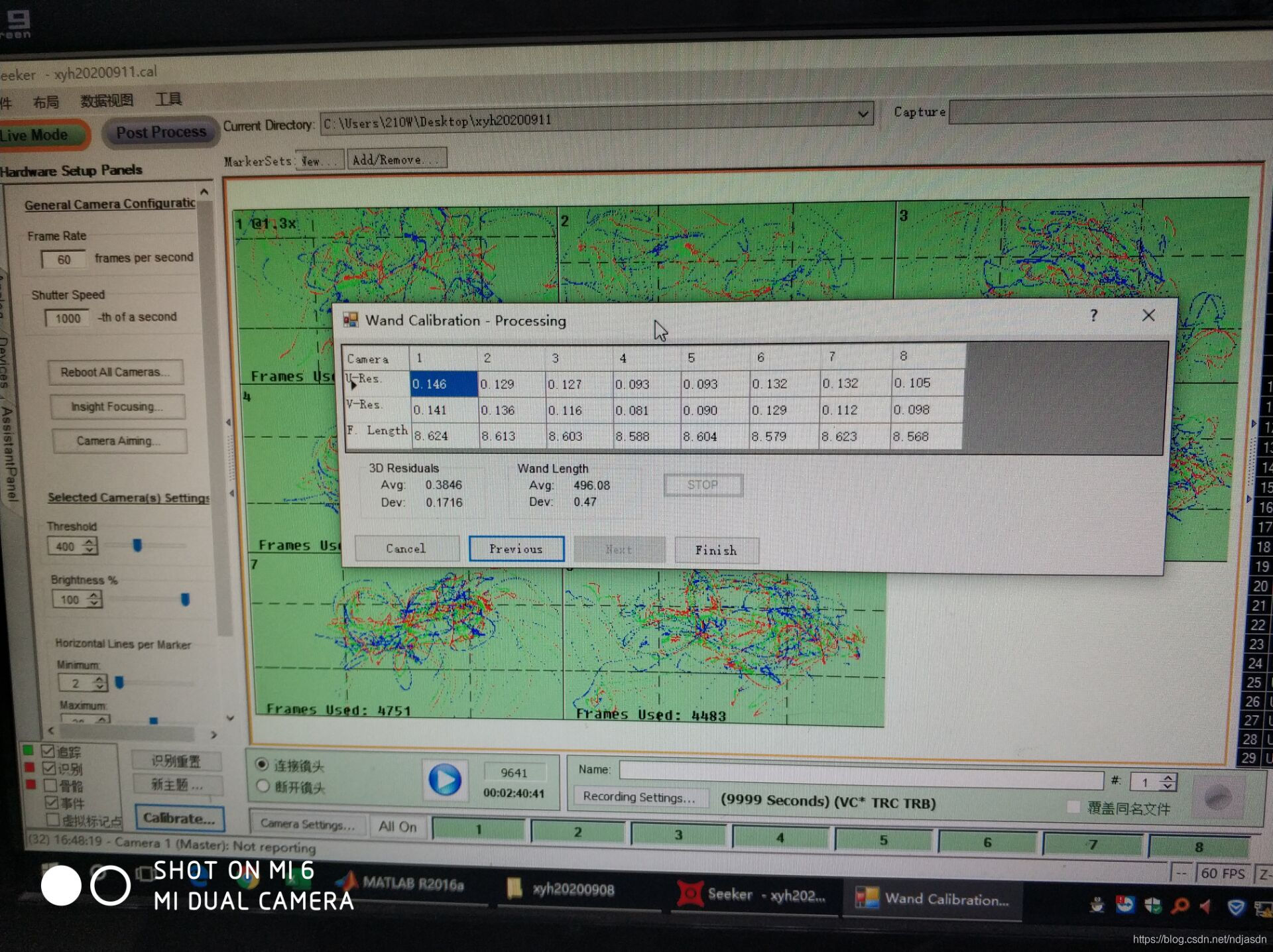This screenshot has height=952, width=1273.
Task: Click the blue shield tray icon
Action: [x=1235, y=907]
